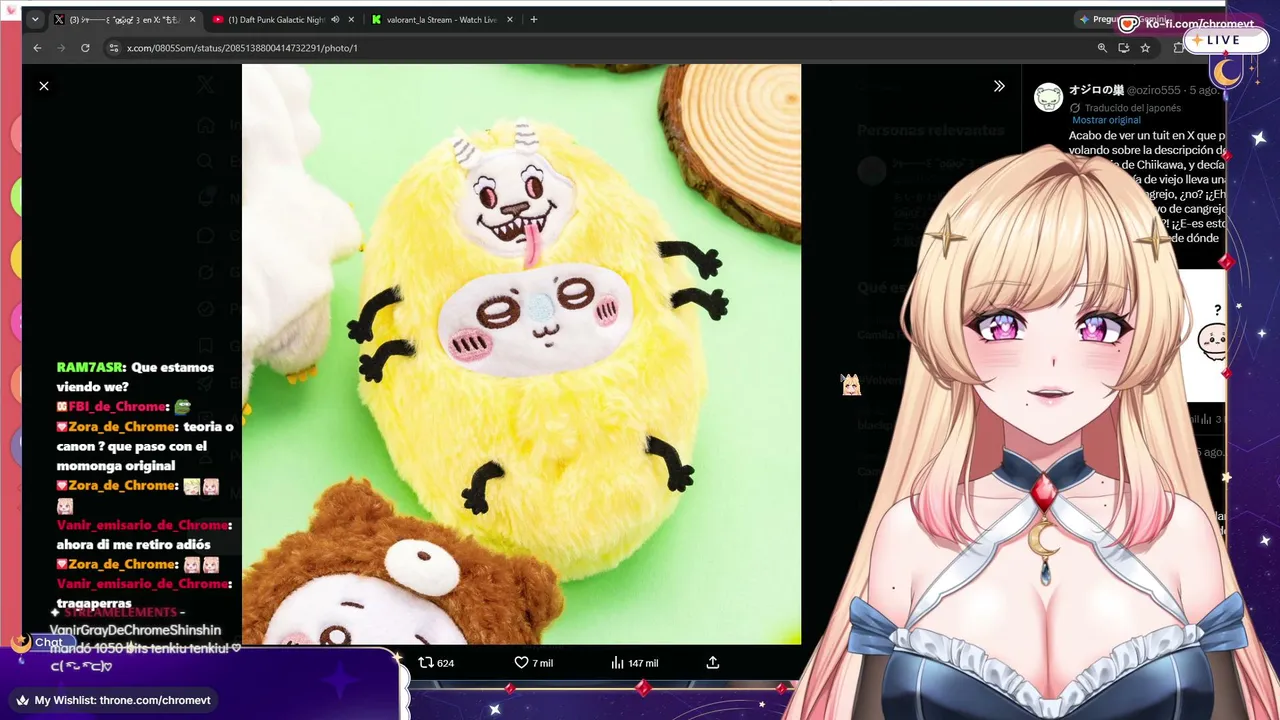Open a new browser tab

click(x=534, y=19)
